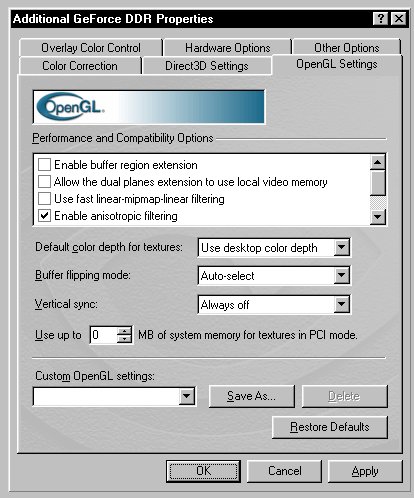The height and width of the screenshot is (498, 414).
Task: Enable buffer region extension checkbox
Action: (44, 165)
